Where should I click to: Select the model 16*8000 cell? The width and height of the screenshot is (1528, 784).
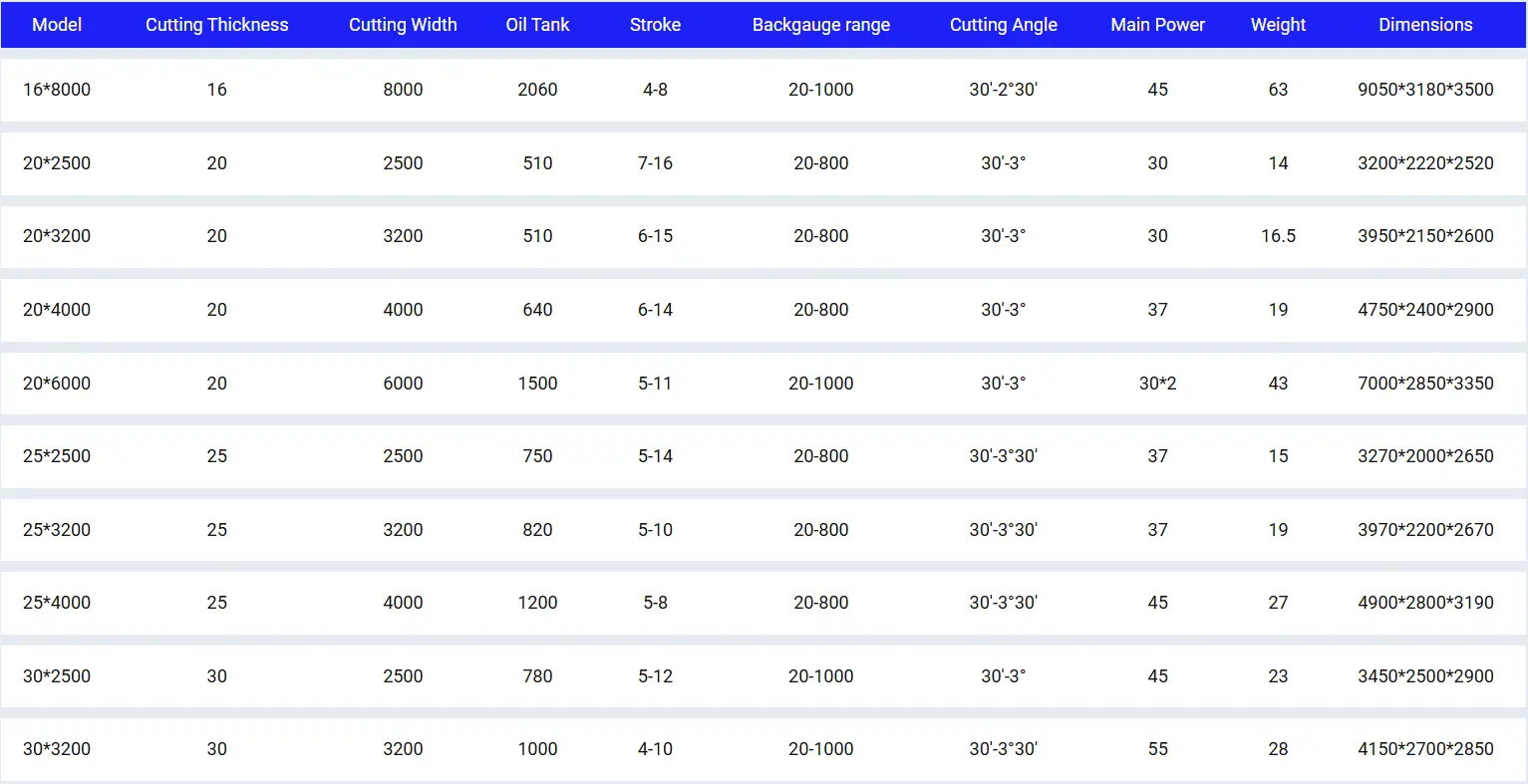tap(57, 90)
